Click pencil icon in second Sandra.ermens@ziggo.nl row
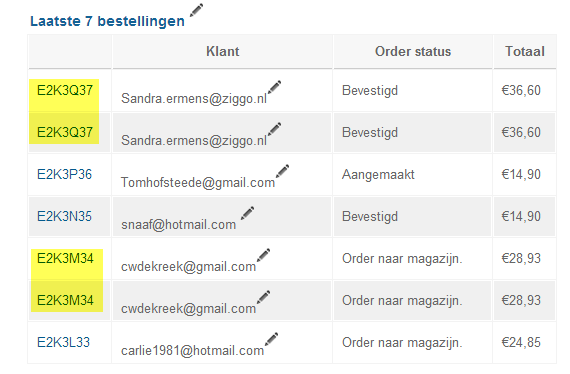Image resolution: width=570 pixels, height=374 pixels. [x=274, y=129]
